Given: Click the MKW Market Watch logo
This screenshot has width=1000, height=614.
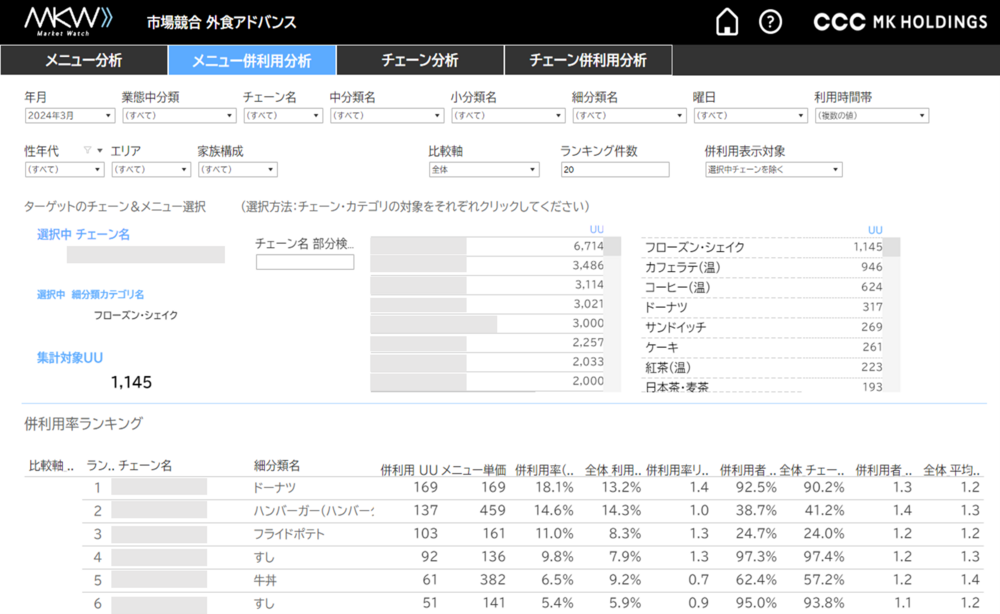Looking at the screenshot, I should click(68, 21).
